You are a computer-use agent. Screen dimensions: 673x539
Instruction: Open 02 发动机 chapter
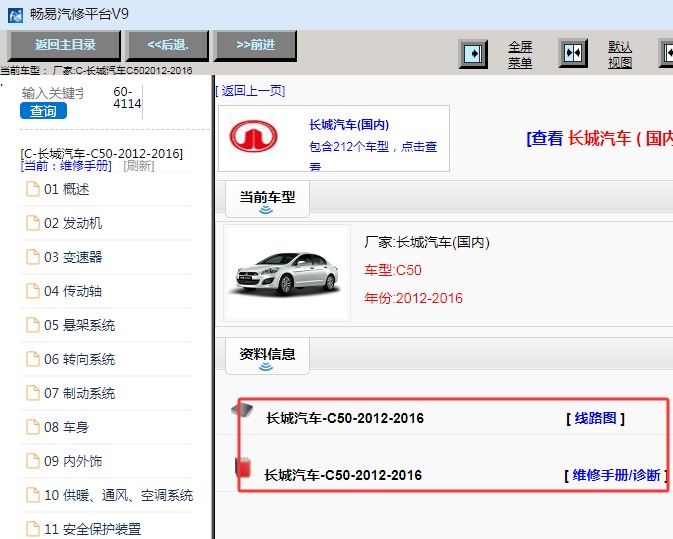[x=73, y=223]
